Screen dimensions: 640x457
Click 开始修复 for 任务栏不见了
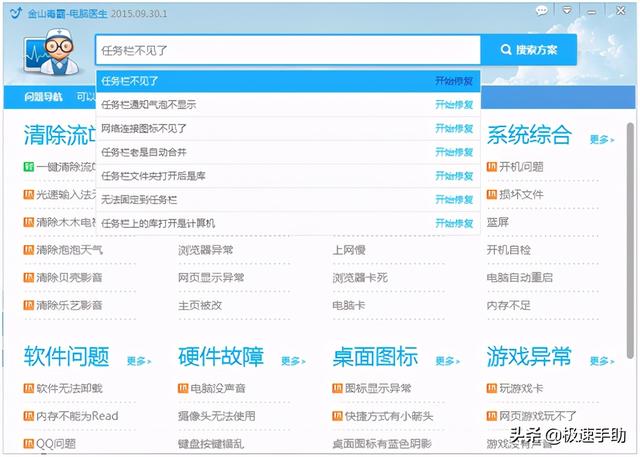(454, 81)
